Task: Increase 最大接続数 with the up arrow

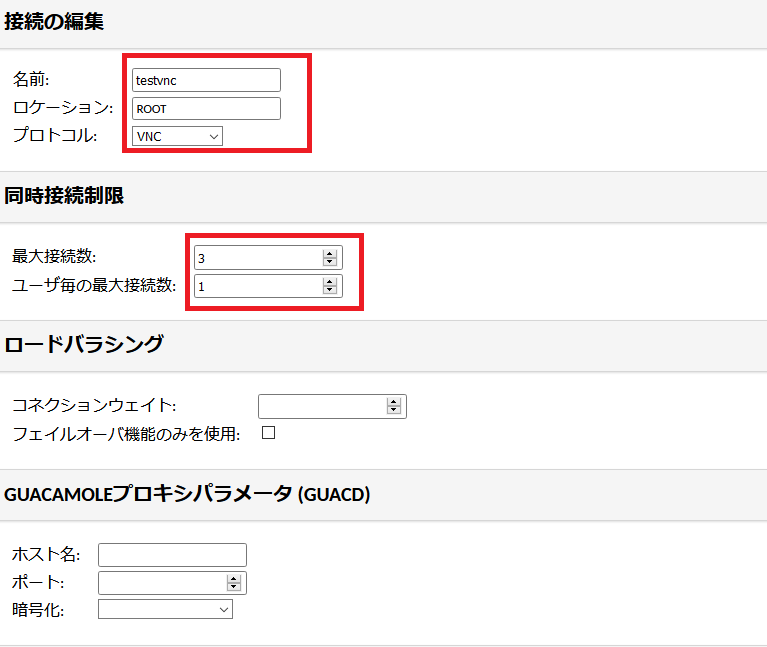Action: [330, 254]
